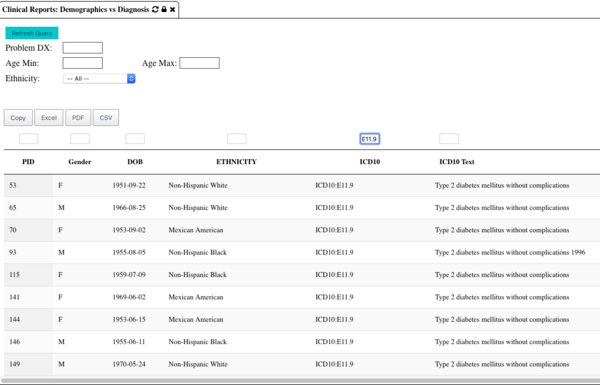Click DOB 1953-06-15 cell
600x385 pixels.
tap(129, 319)
